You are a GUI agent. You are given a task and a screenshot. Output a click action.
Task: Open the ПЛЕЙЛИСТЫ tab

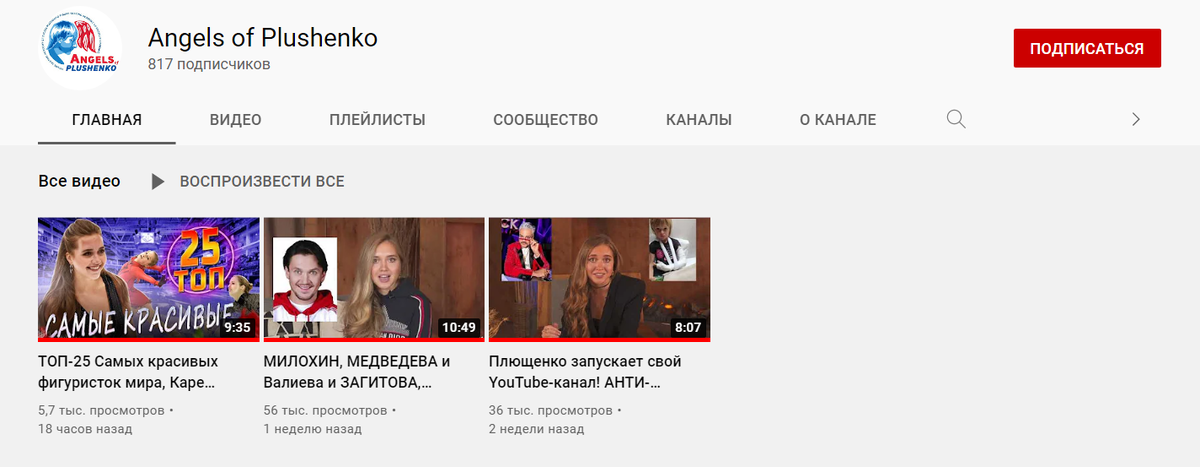click(x=377, y=120)
